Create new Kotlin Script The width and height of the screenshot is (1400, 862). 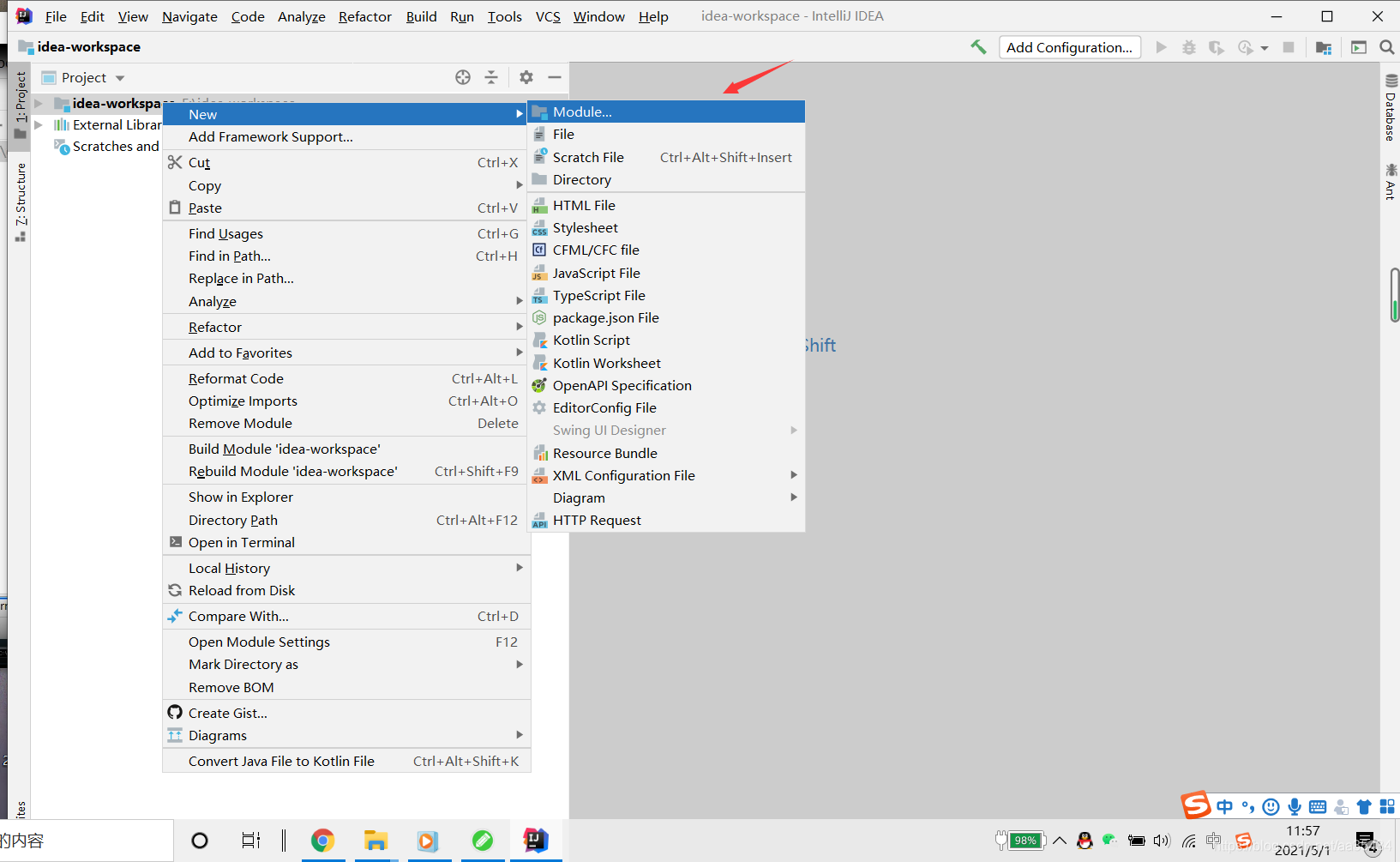666,340
